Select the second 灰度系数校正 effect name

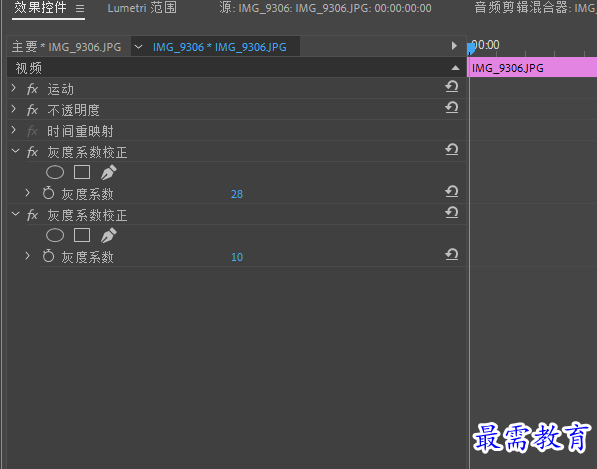pyautogui.click(x=87, y=215)
